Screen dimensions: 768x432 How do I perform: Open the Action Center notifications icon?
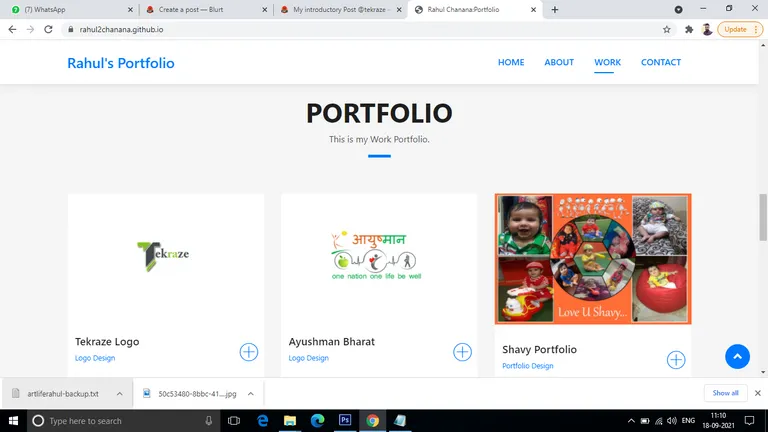click(x=749, y=421)
